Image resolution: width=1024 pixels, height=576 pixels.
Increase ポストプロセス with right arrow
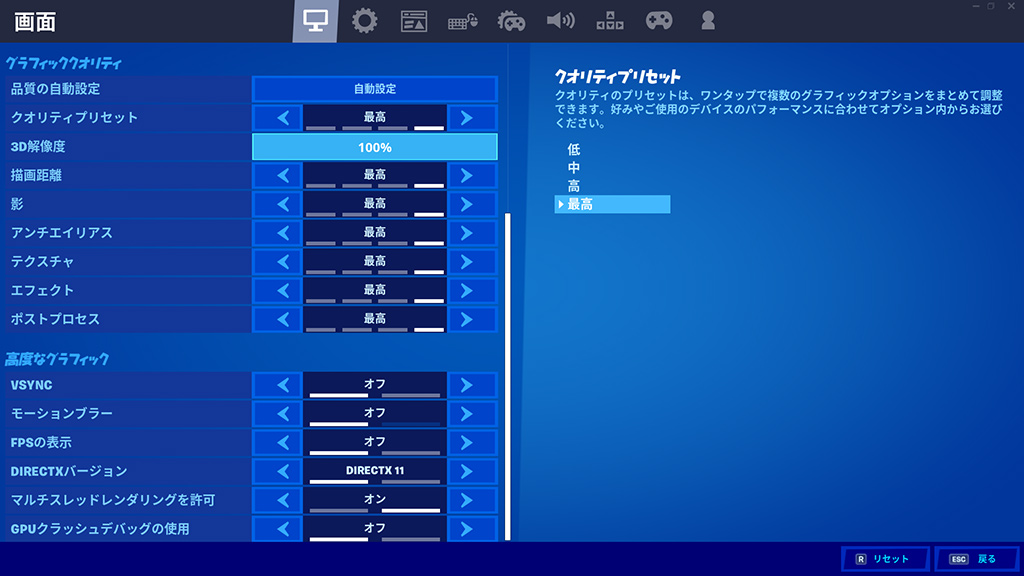point(472,319)
